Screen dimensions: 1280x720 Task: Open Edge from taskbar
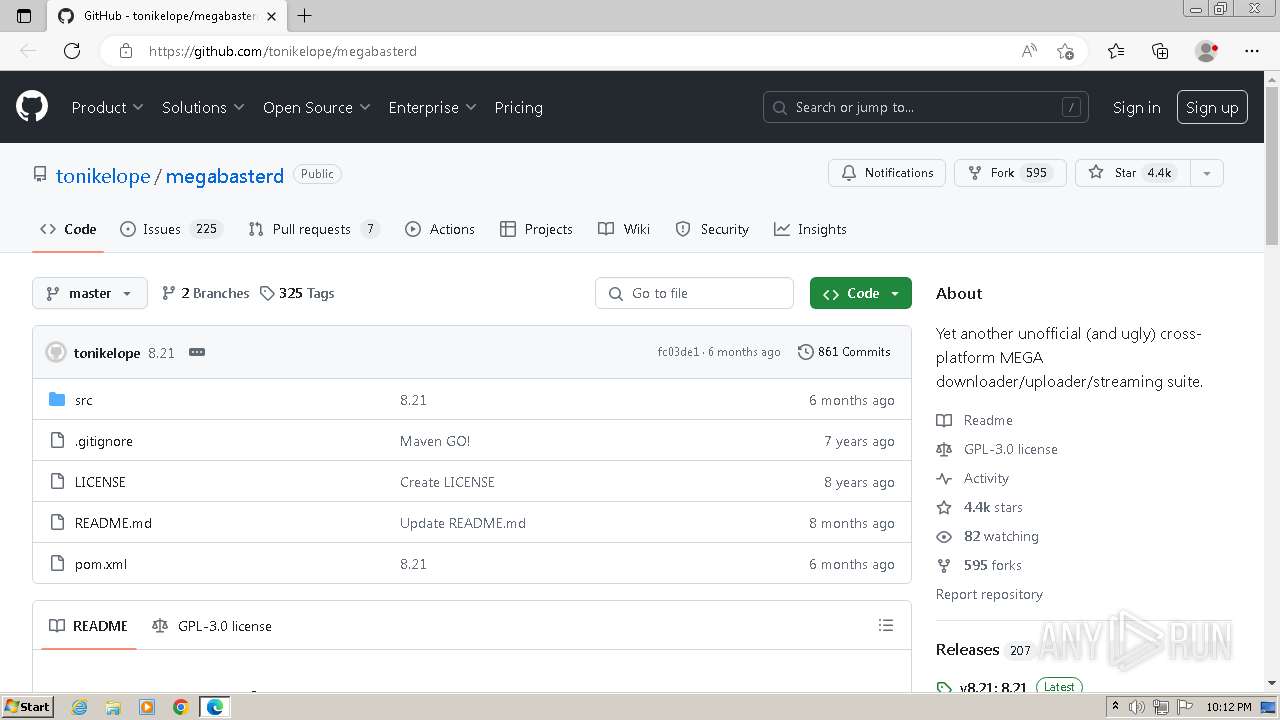(215, 707)
